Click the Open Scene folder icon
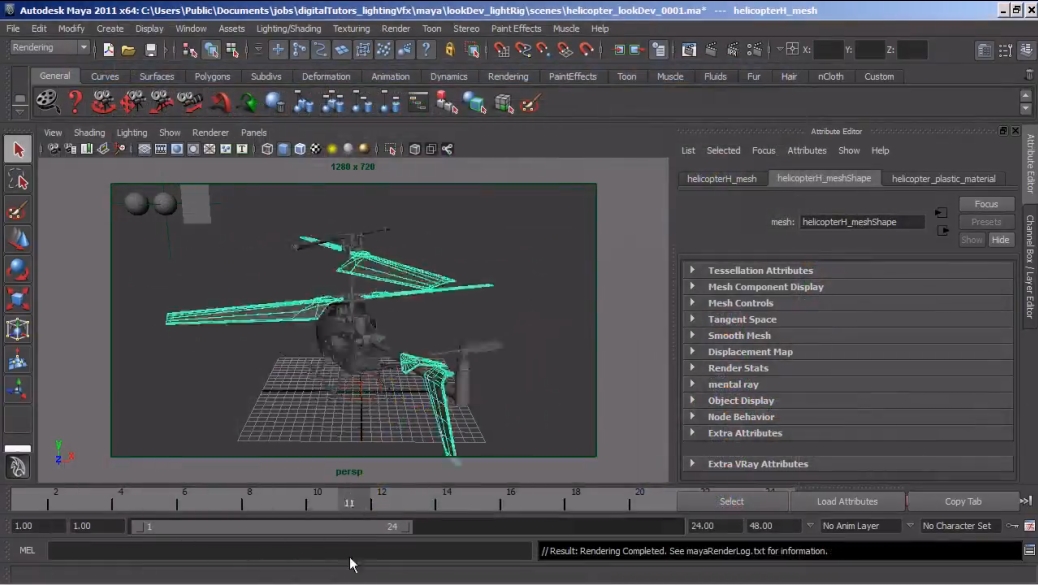Screen dimensions: 1038x585 click(128, 50)
